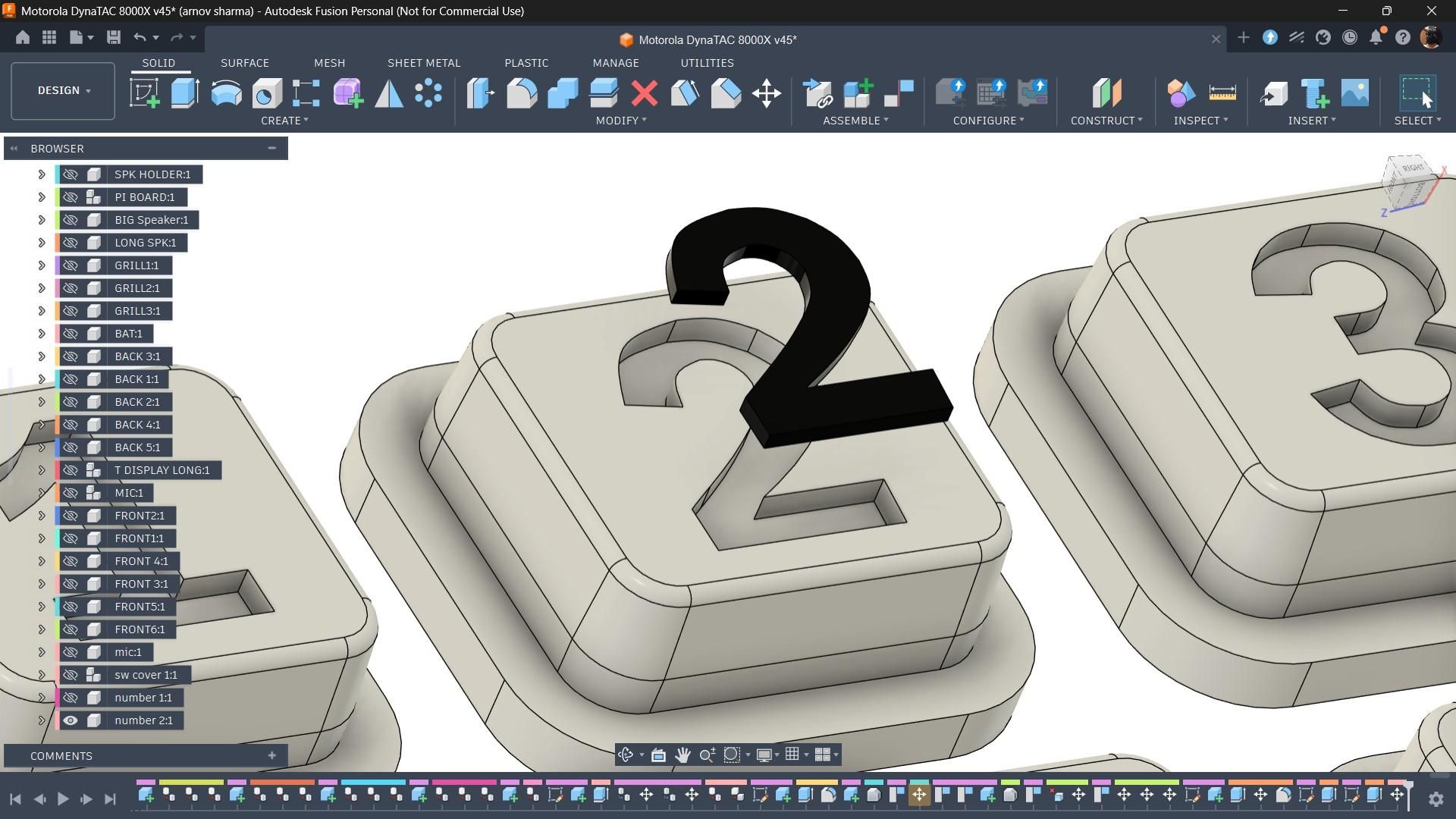
Task: Hide the number 2:1 component
Action: (x=71, y=720)
